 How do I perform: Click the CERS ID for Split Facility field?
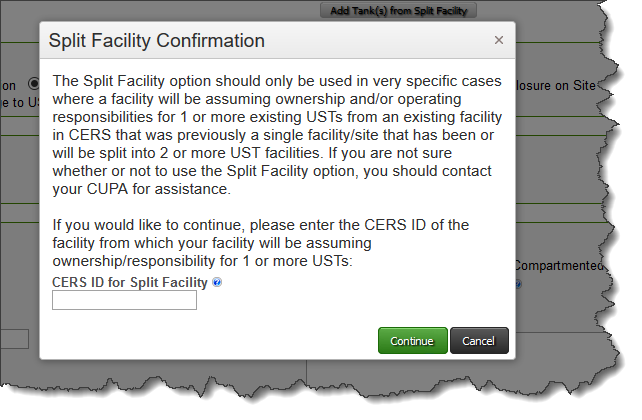point(124,300)
